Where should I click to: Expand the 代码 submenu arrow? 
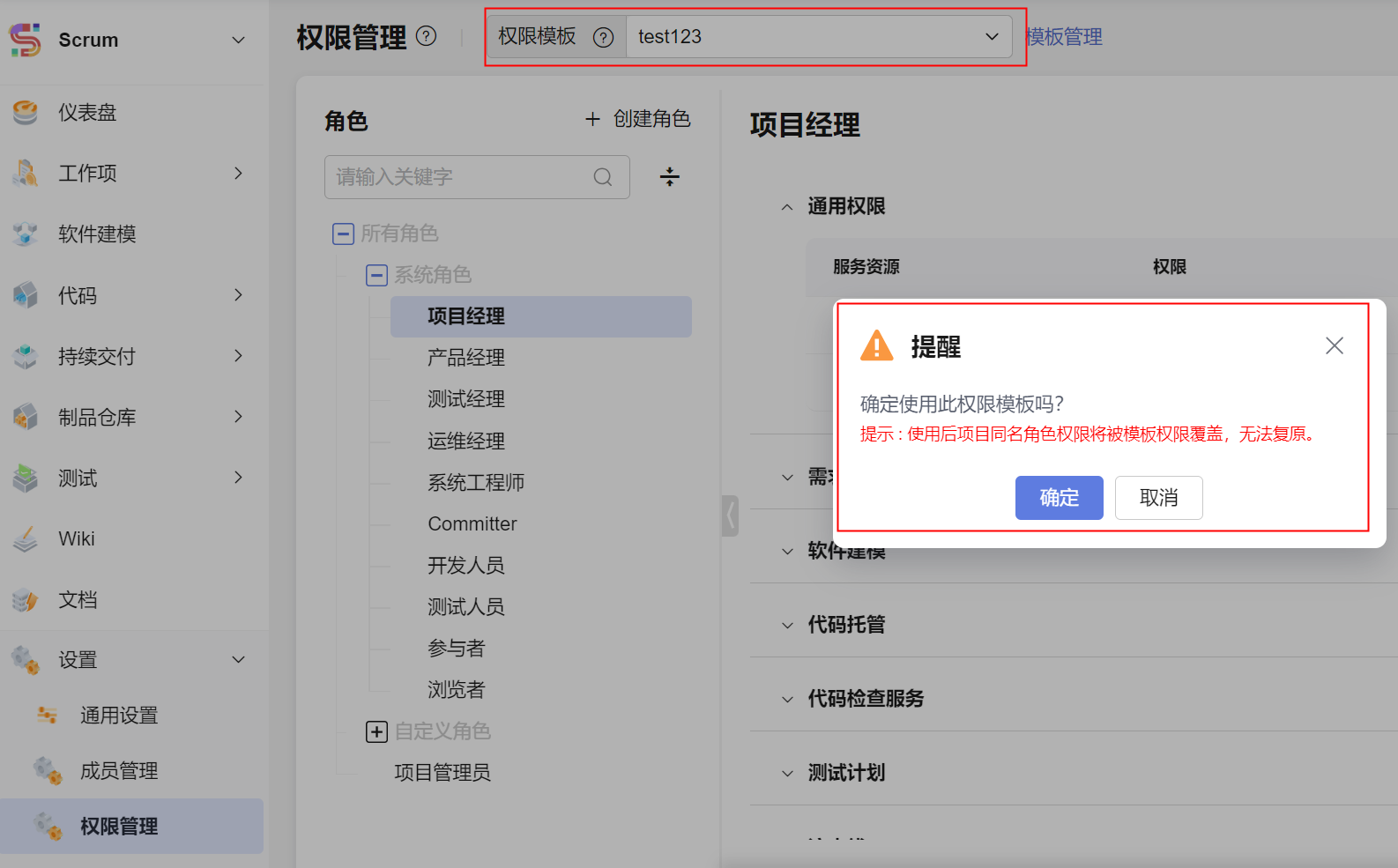(x=238, y=295)
